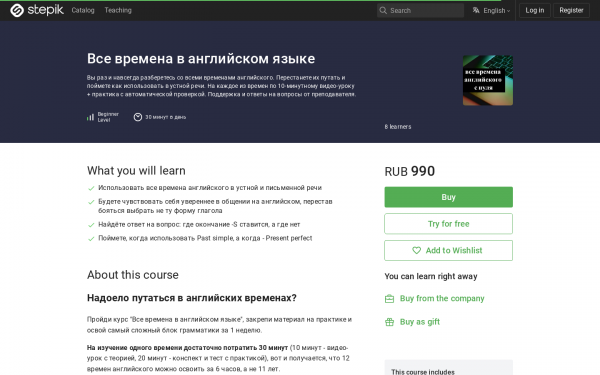Open the course cover thumbnail
The width and height of the screenshot is (600, 375).
(488, 80)
